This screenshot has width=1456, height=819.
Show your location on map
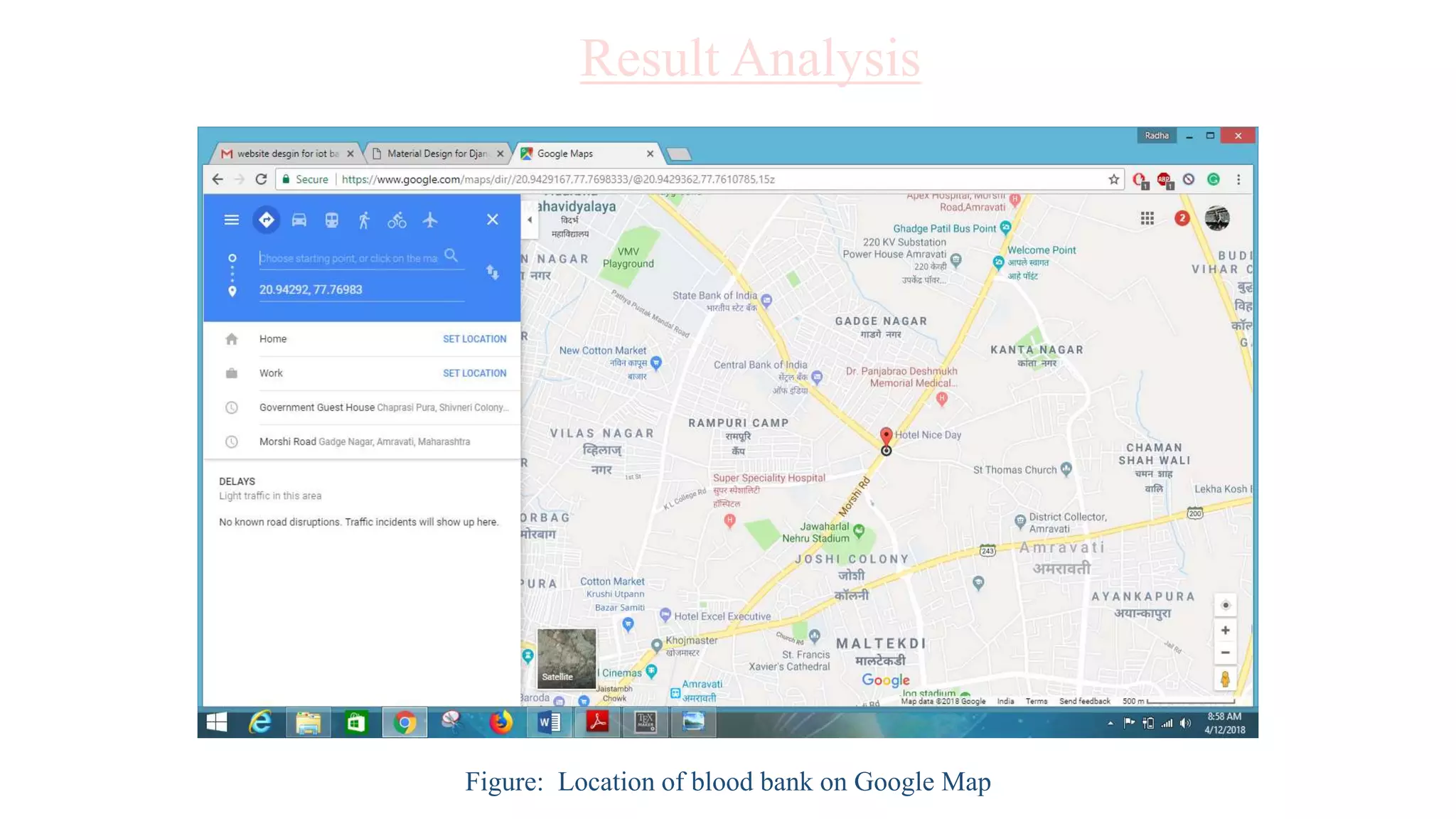click(x=1225, y=606)
